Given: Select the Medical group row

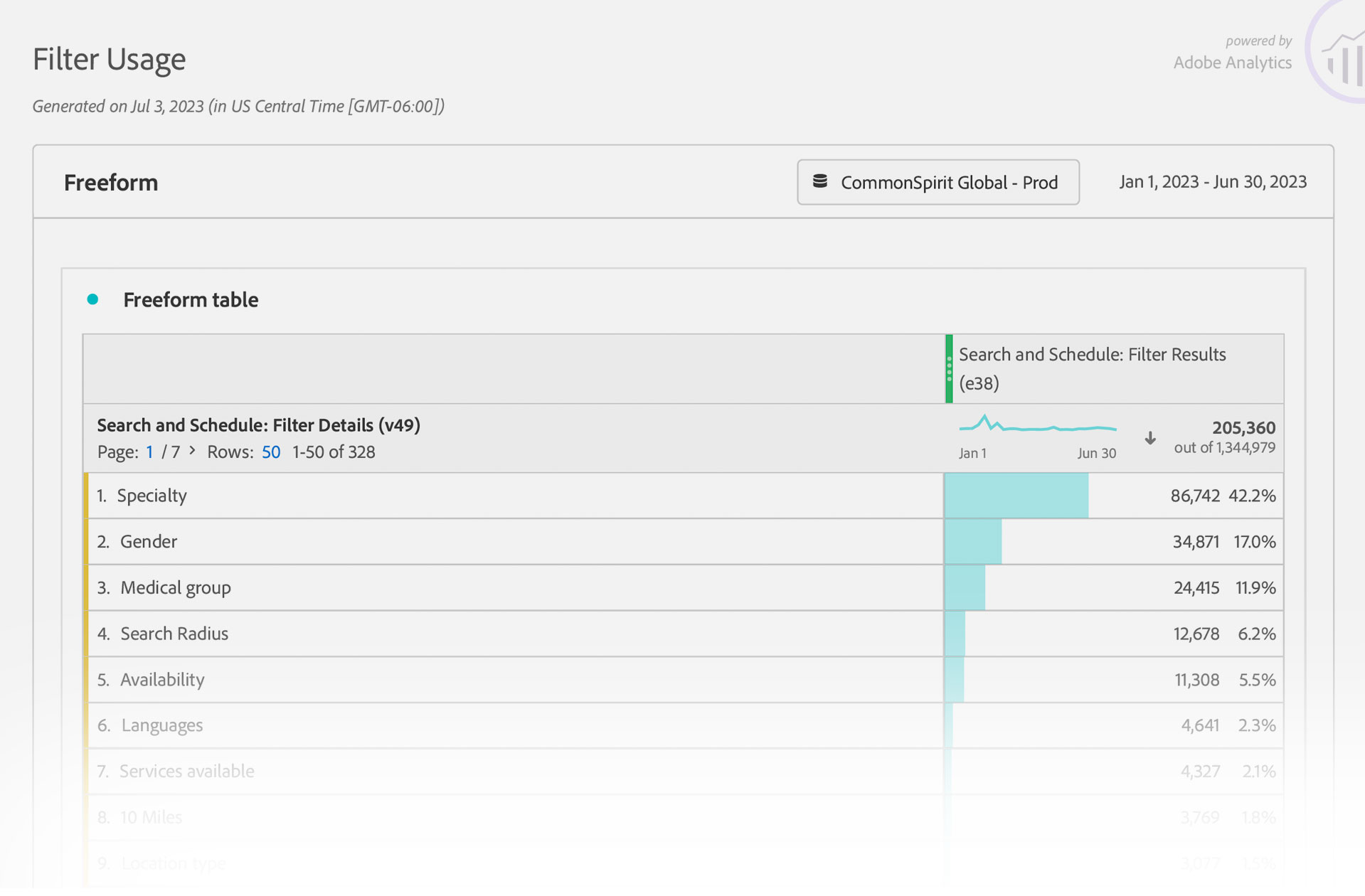Looking at the screenshot, I should point(175,588).
